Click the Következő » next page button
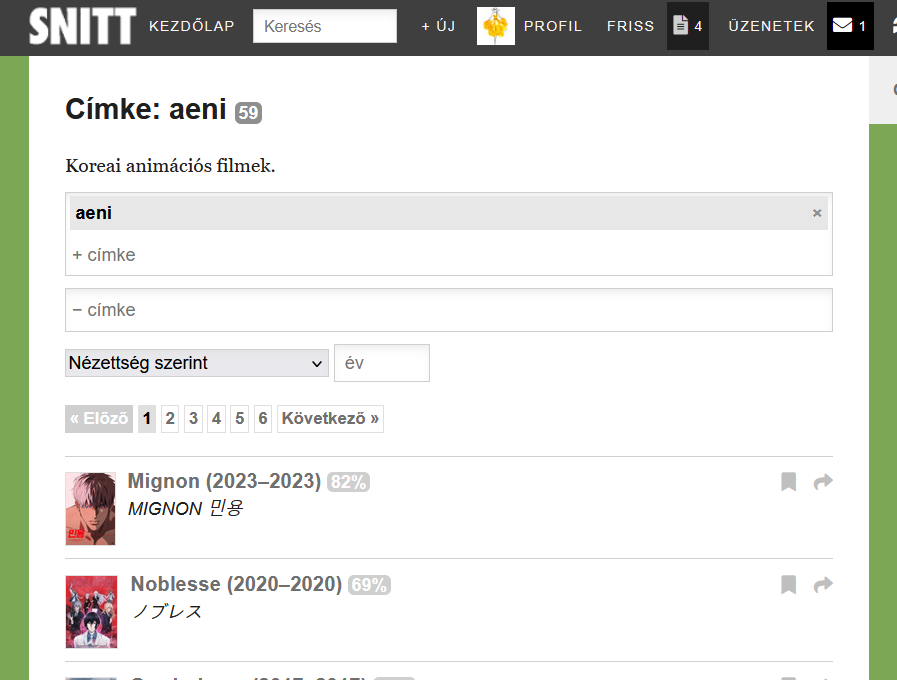The height and width of the screenshot is (680, 897). 330,419
